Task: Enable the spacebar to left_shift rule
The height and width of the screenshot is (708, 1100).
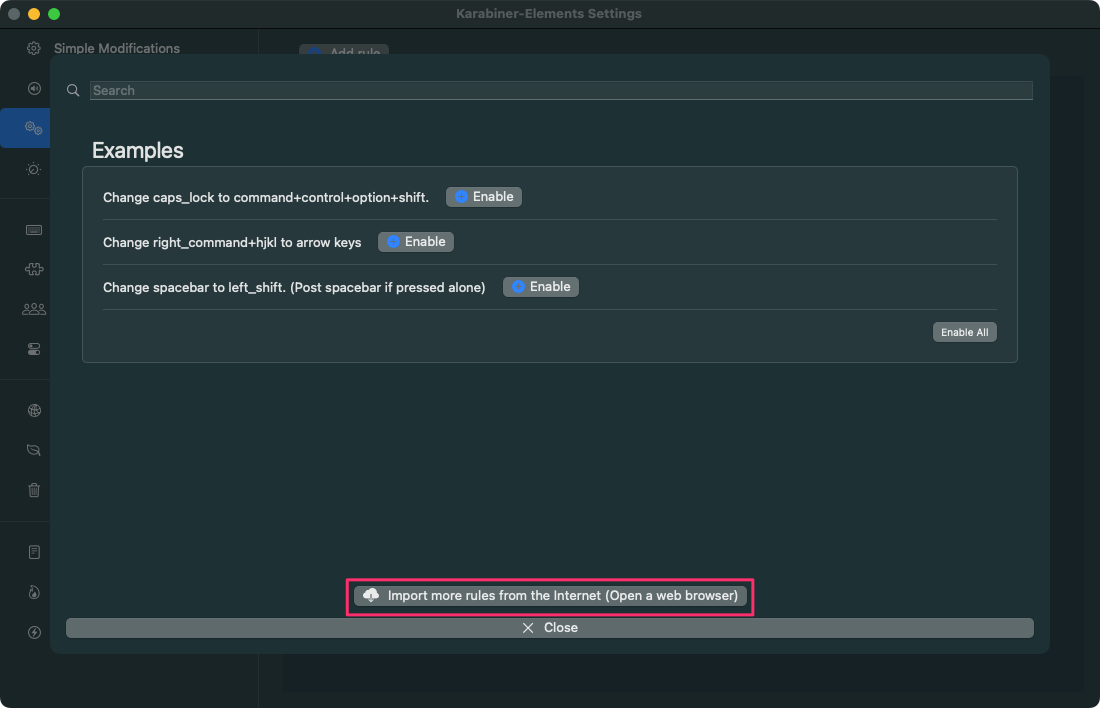Action: [x=540, y=286]
